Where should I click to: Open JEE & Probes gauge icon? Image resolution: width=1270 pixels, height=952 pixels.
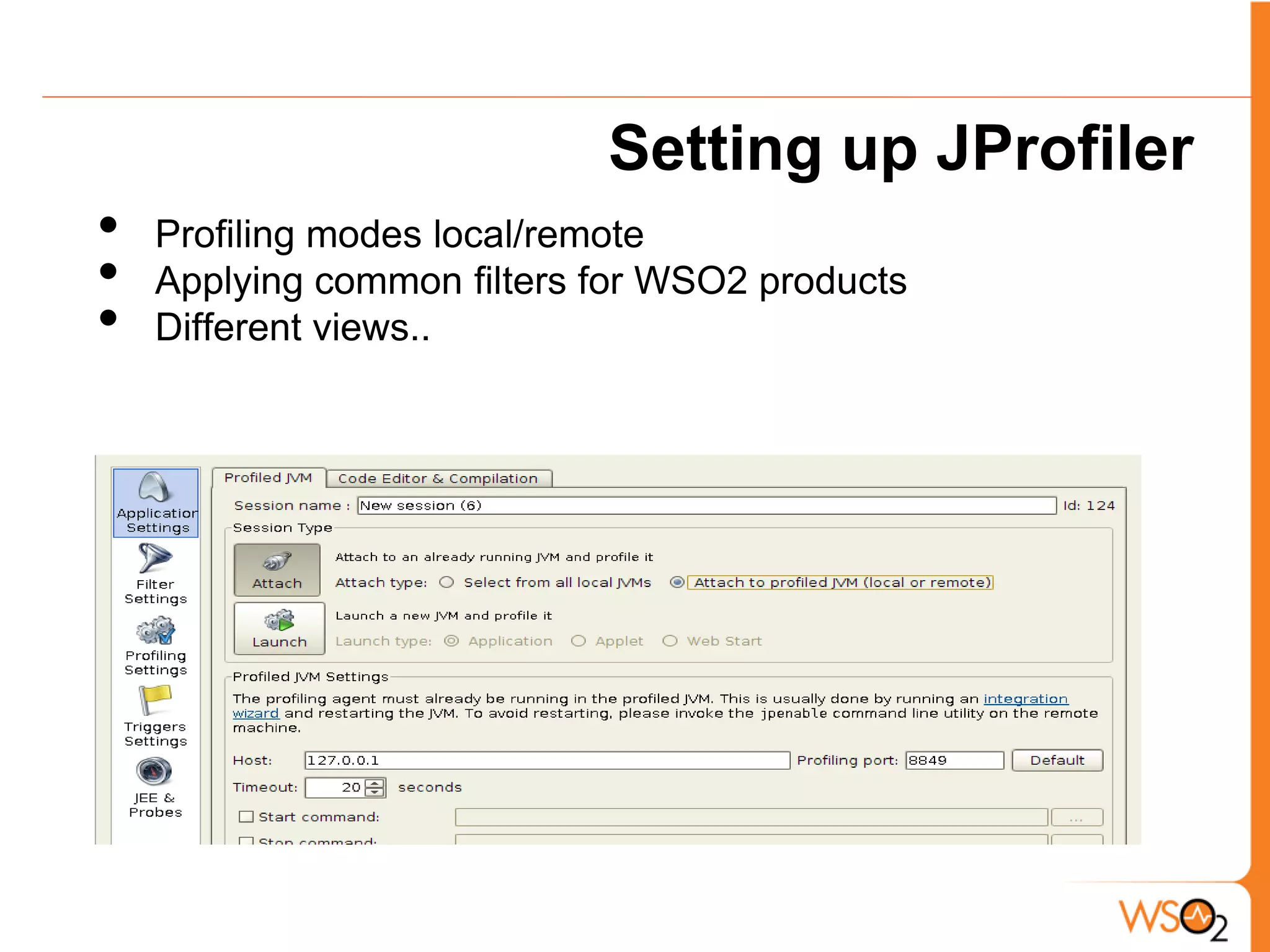[154, 772]
